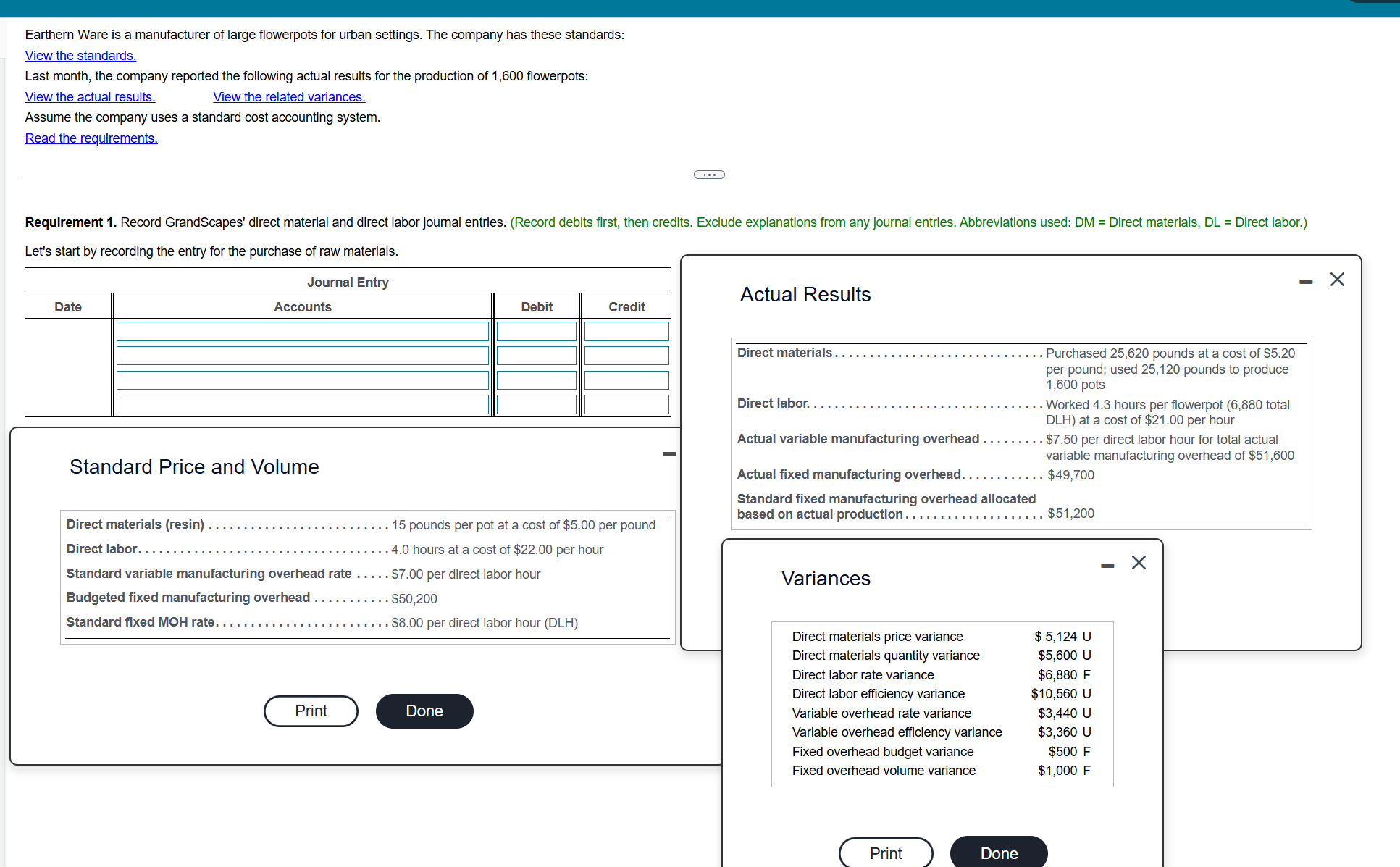Expand the ellipsis divider handle
Screen dimensions: 1400x867
point(709,175)
